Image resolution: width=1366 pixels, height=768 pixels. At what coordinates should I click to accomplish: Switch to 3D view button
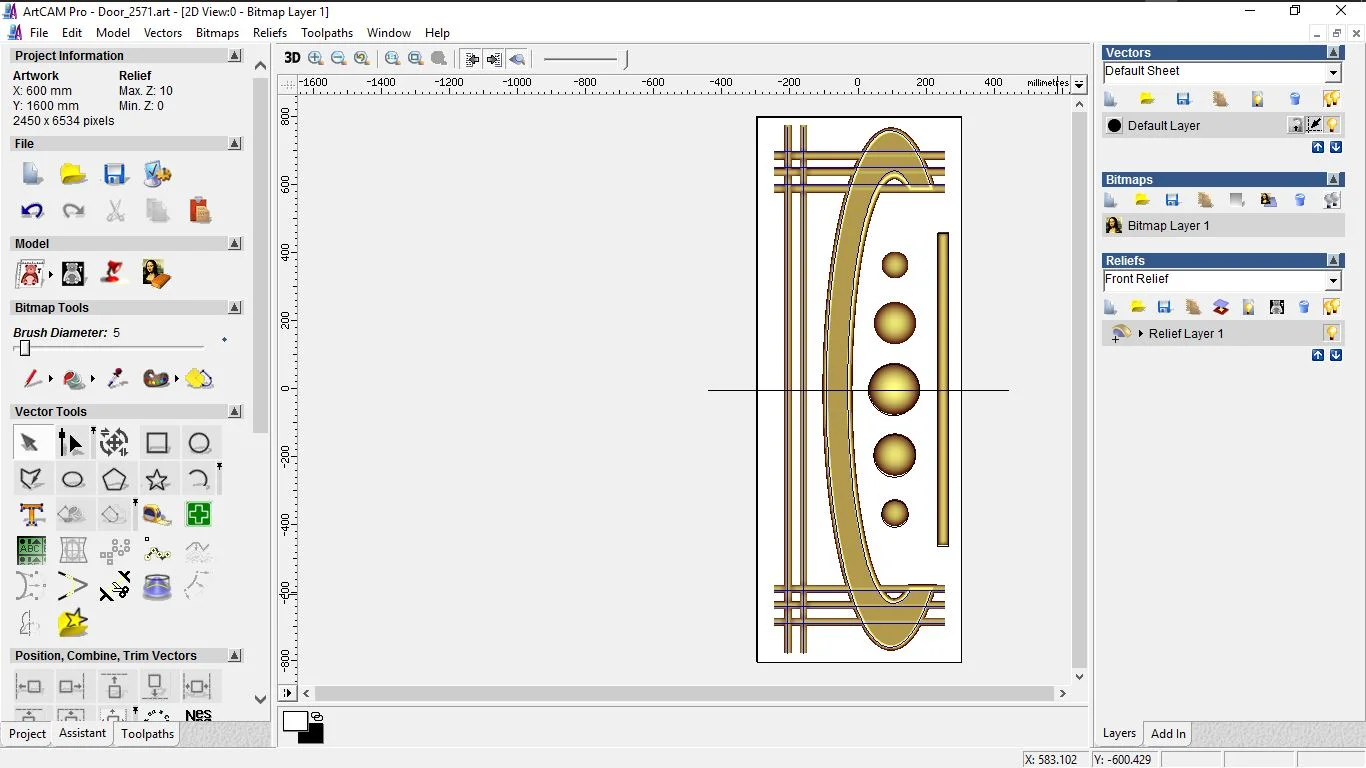click(292, 58)
